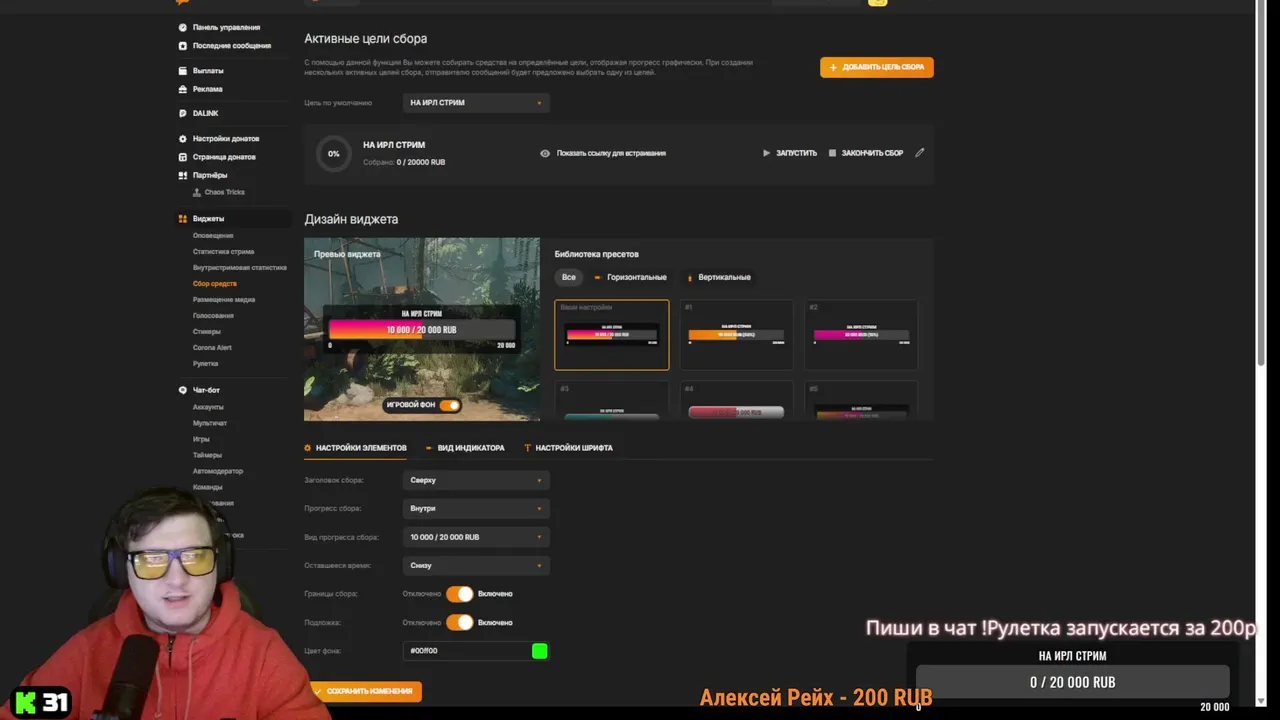Screen dimensions: 1280x720
Task: Switch to the Настройки шрифта tab
Action: click(x=568, y=448)
